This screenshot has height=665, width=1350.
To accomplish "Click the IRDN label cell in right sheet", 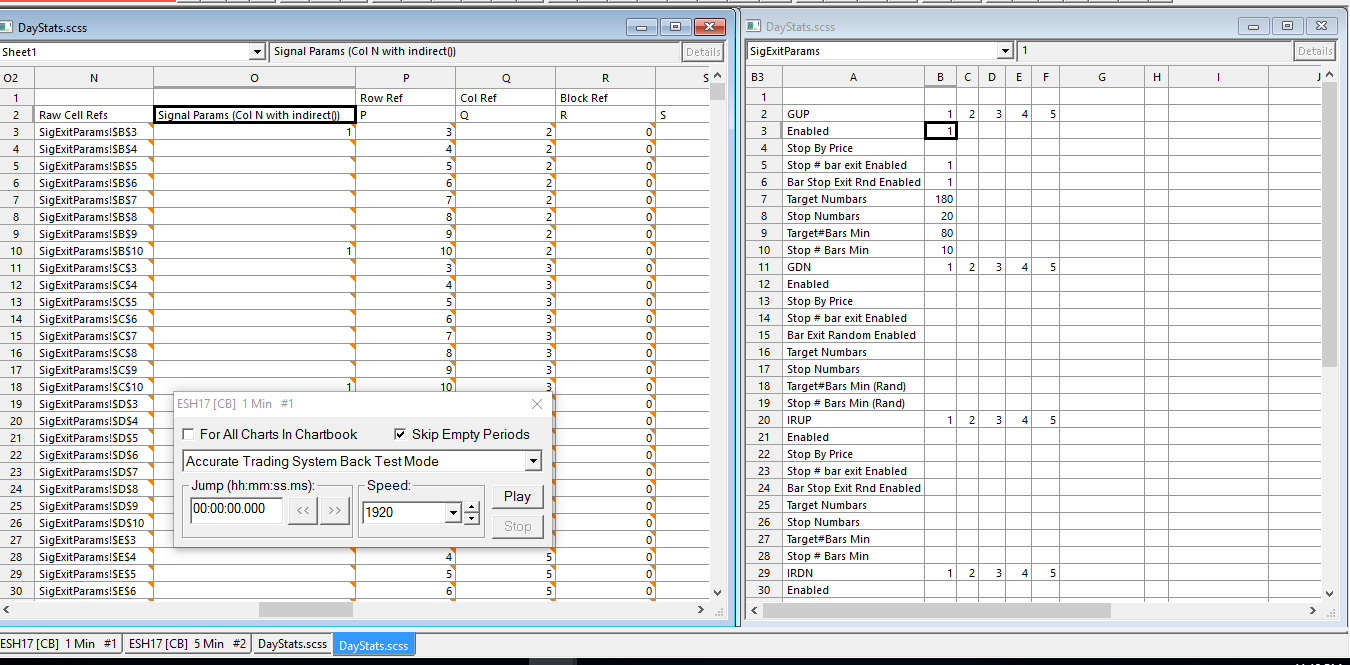I will 854,573.
